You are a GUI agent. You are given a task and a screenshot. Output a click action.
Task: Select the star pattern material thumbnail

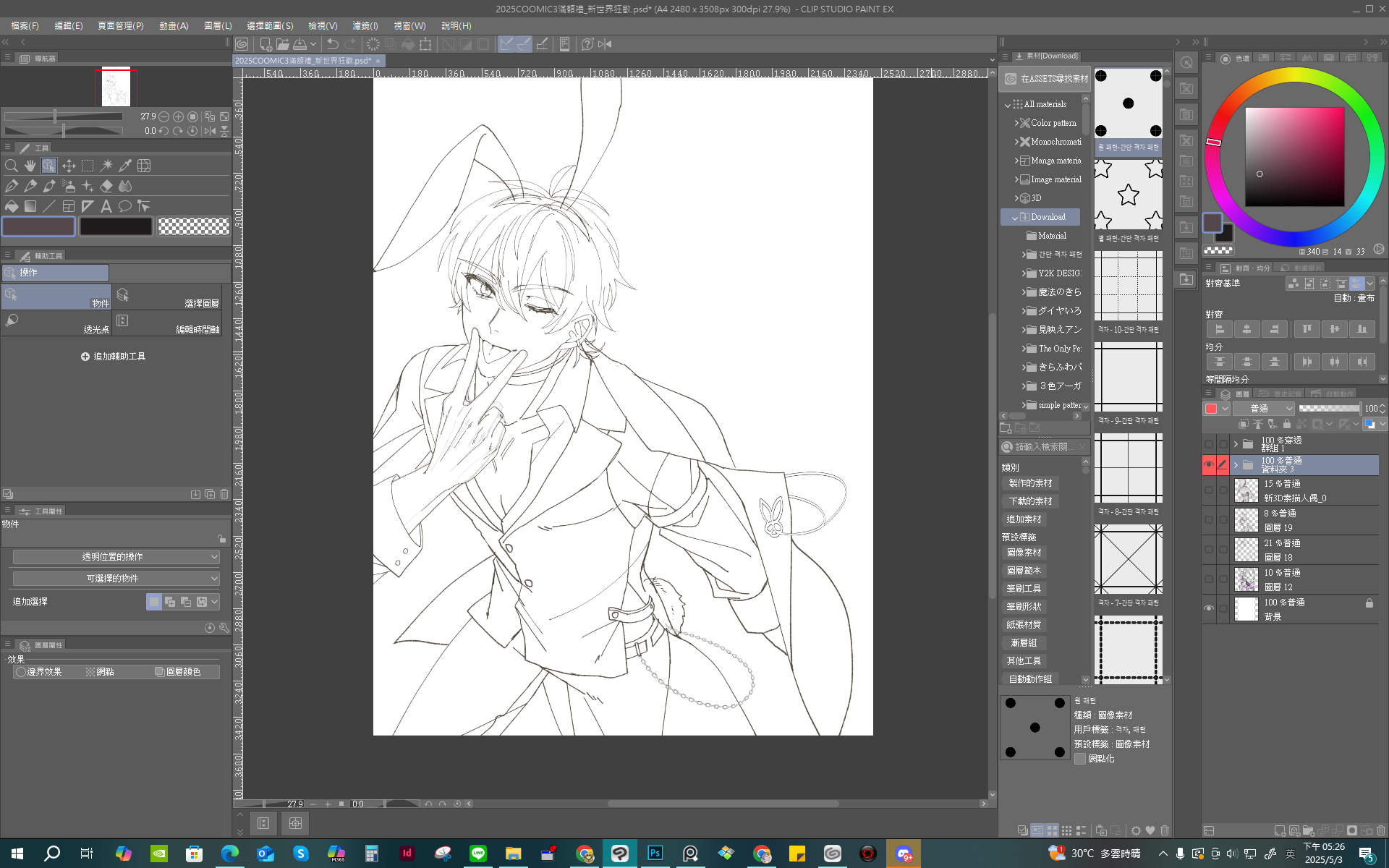1128,195
